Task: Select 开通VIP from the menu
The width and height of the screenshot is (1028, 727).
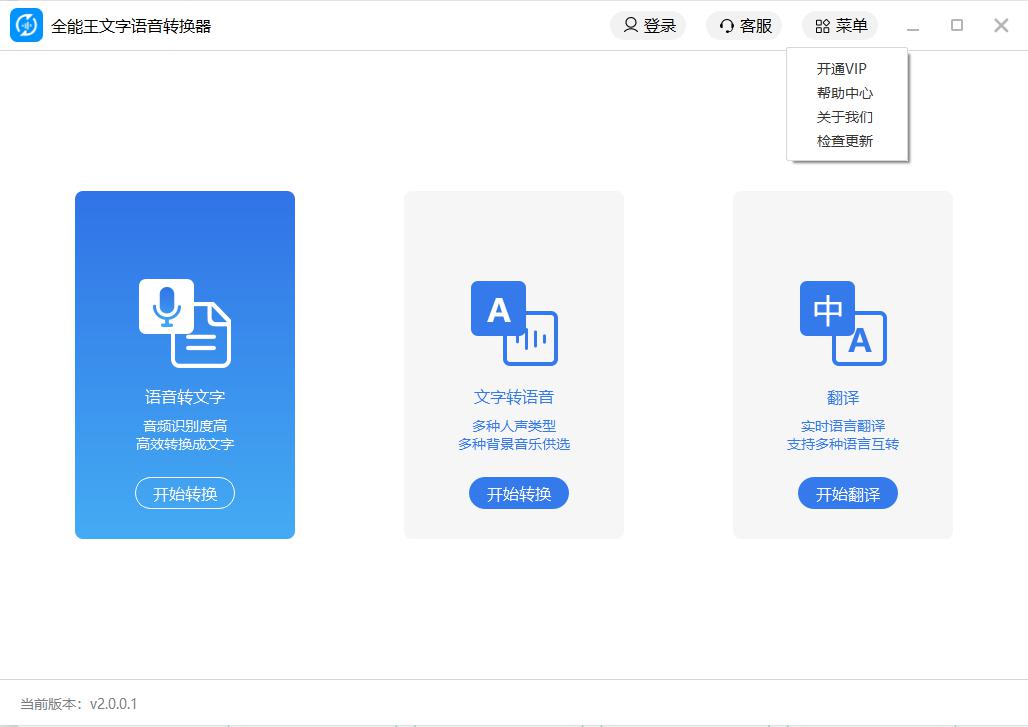Action: tap(842, 69)
